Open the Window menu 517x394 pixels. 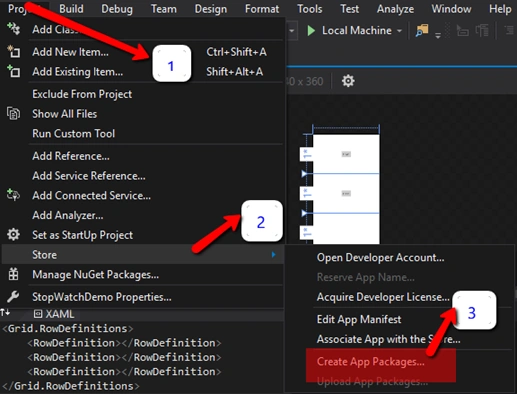(x=451, y=9)
